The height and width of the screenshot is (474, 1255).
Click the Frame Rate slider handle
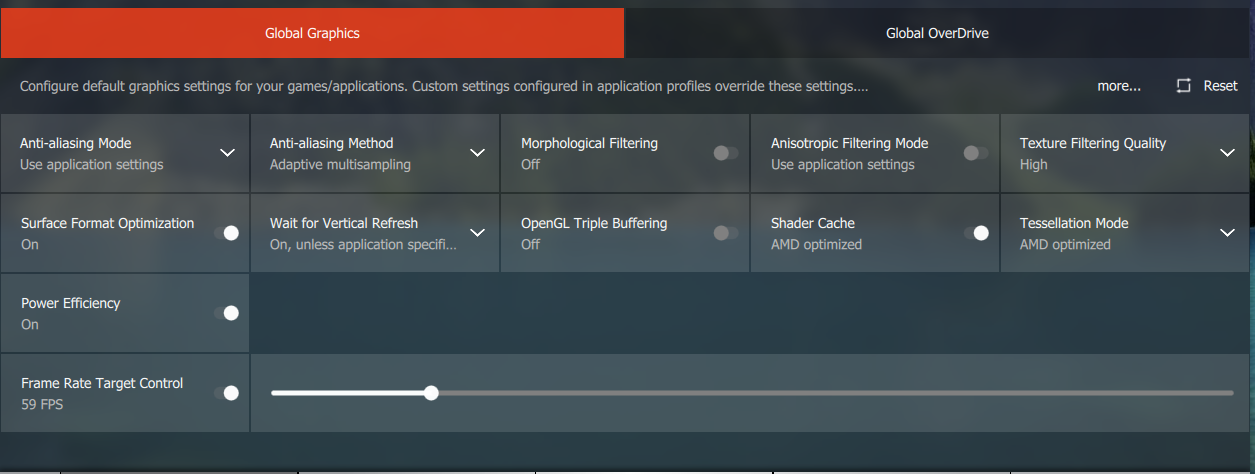pyautogui.click(x=431, y=393)
